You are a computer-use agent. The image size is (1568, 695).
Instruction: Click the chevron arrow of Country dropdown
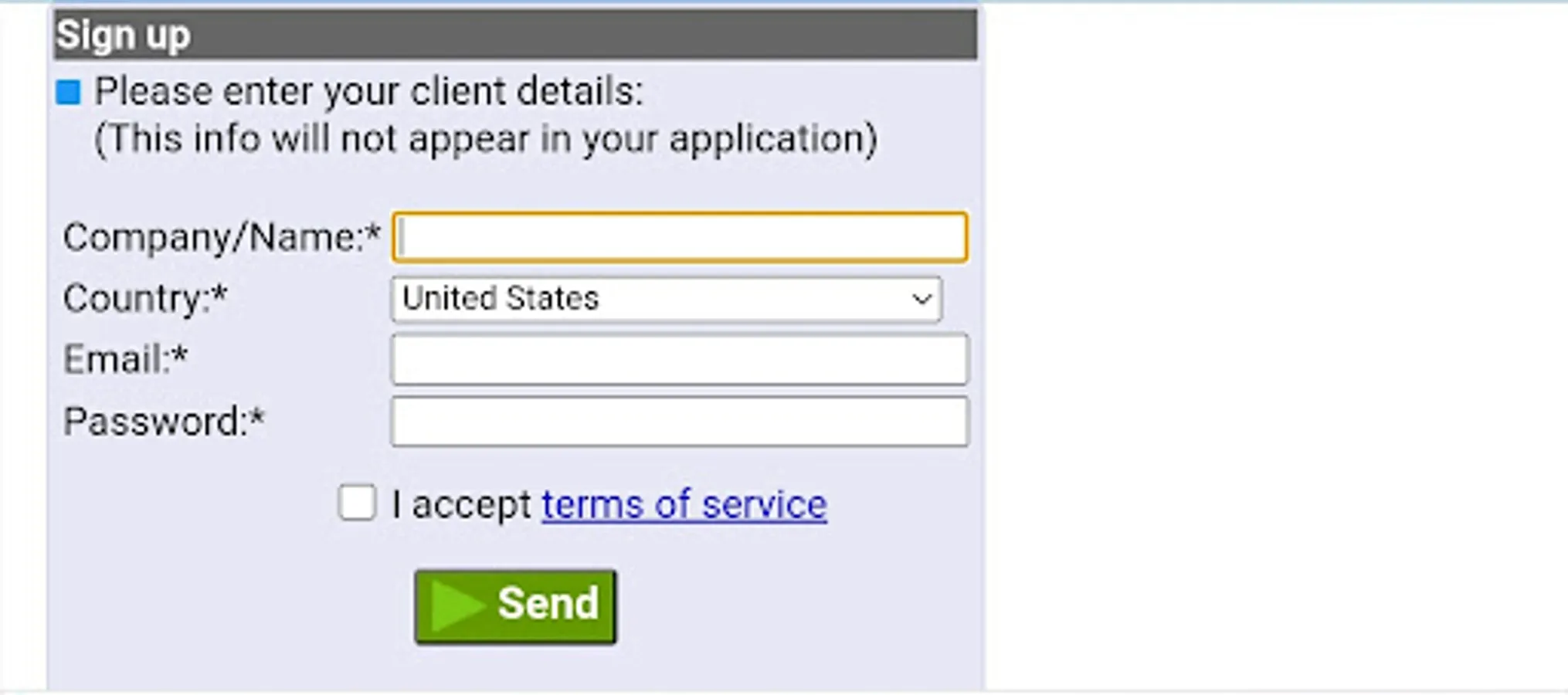click(921, 299)
